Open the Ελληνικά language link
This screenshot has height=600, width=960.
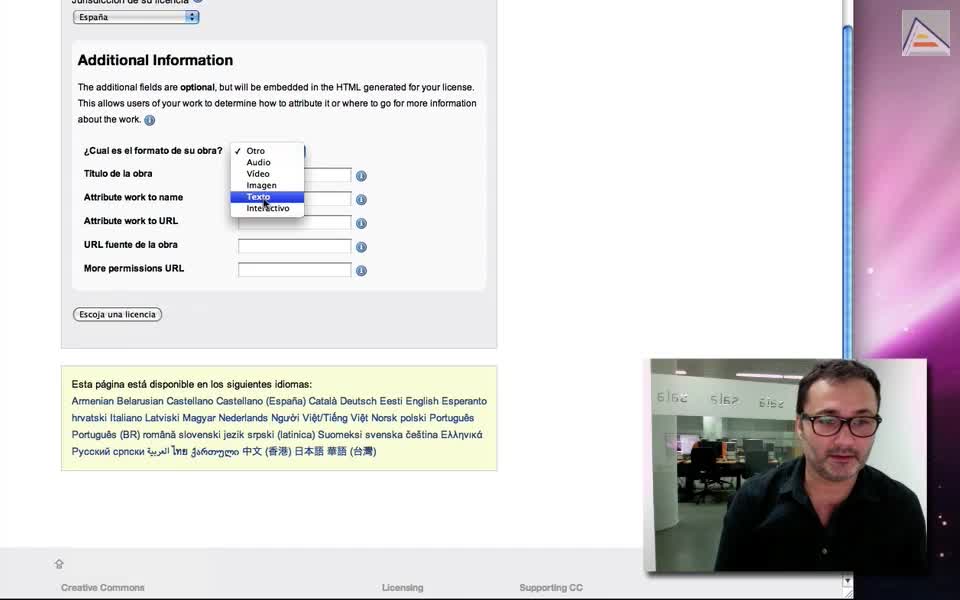point(462,435)
